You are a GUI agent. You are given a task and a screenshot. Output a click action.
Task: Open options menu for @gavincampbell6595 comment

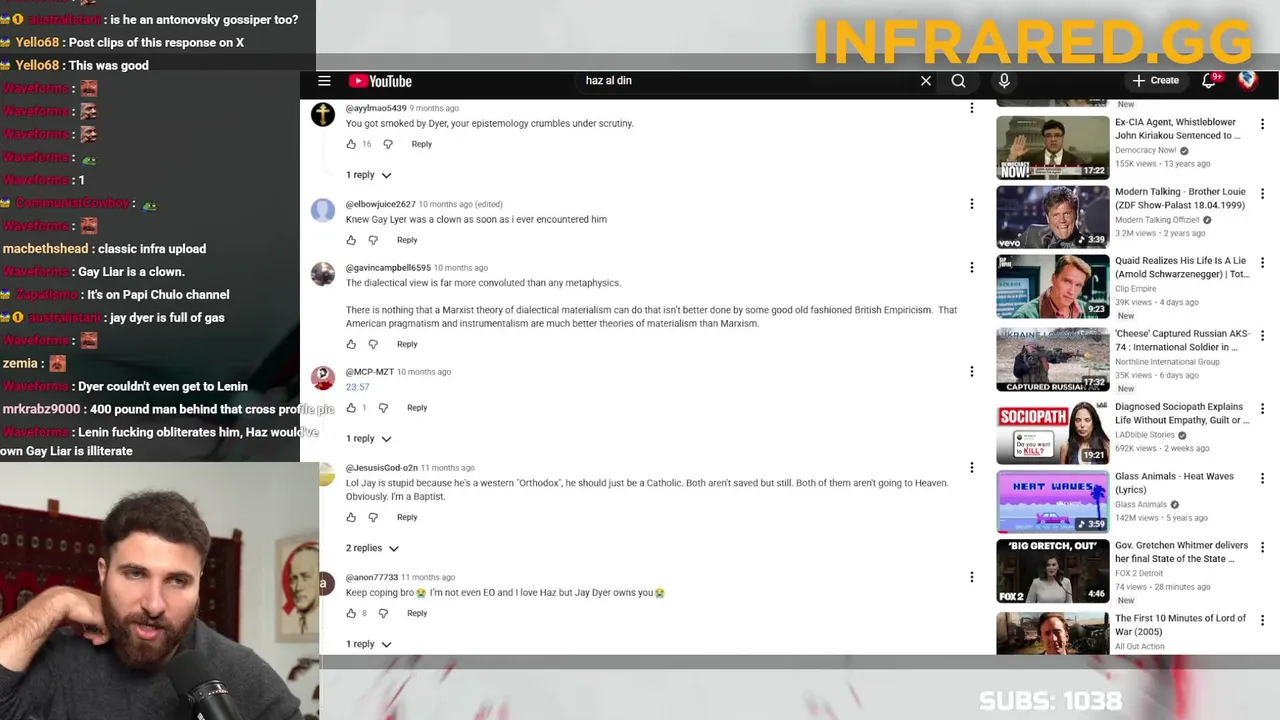tap(971, 268)
